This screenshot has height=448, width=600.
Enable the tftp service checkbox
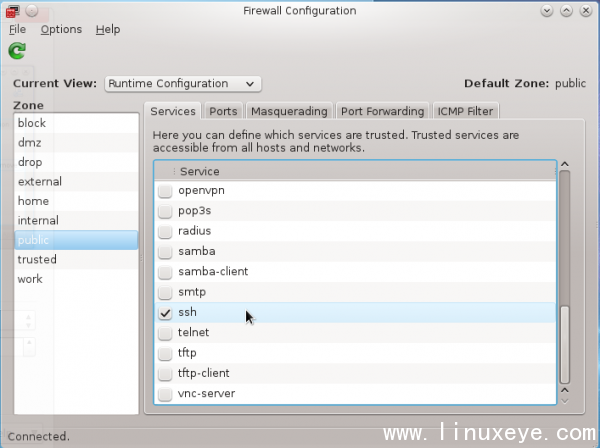coord(165,353)
